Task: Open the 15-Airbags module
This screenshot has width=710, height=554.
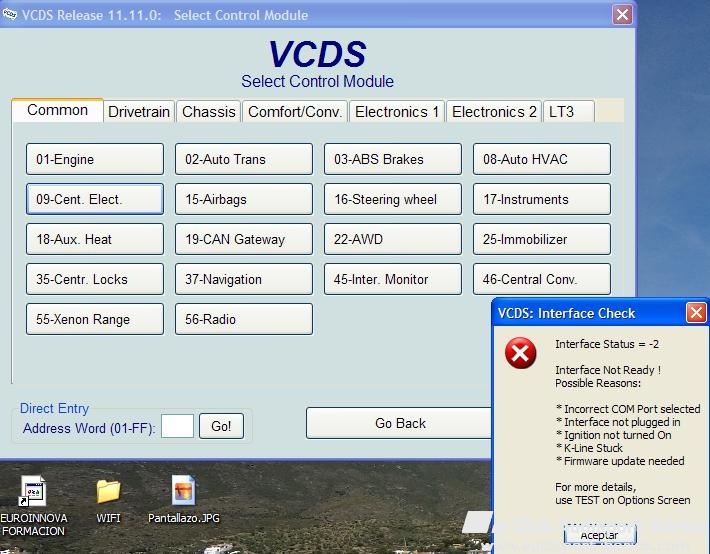Action: pos(244,199)
